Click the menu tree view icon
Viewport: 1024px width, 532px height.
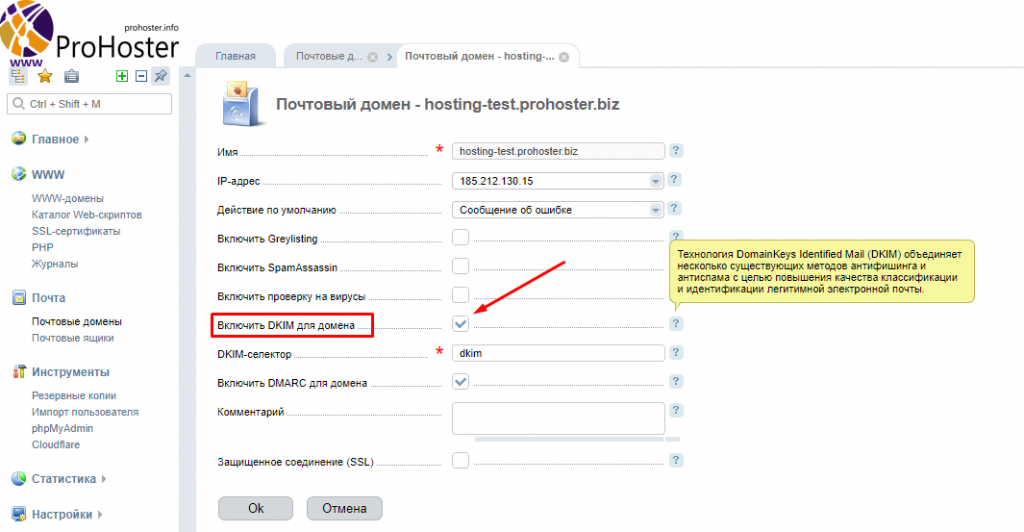[x=18, y=76]
